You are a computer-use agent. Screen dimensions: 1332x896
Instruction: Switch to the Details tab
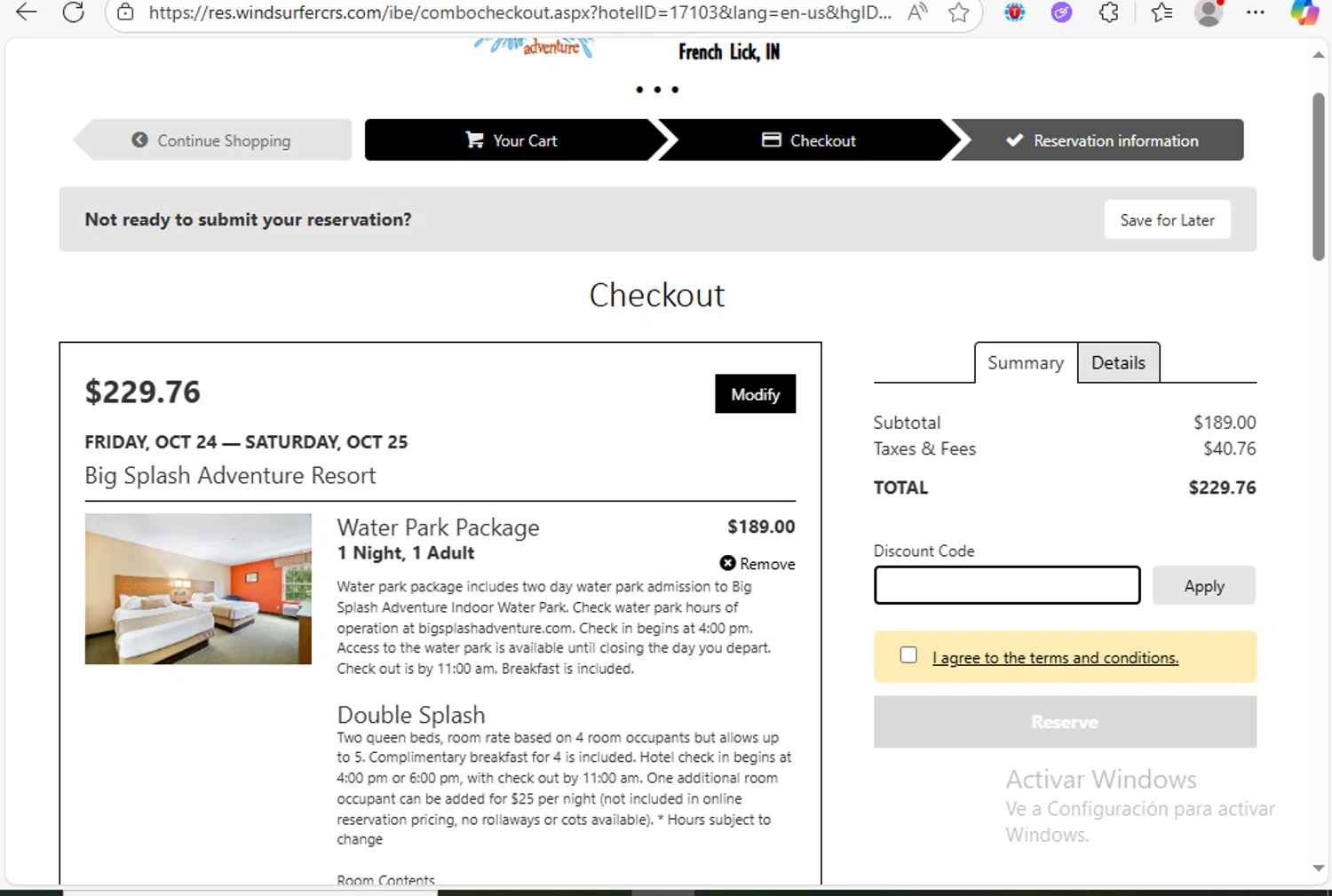click(1118, 362)
